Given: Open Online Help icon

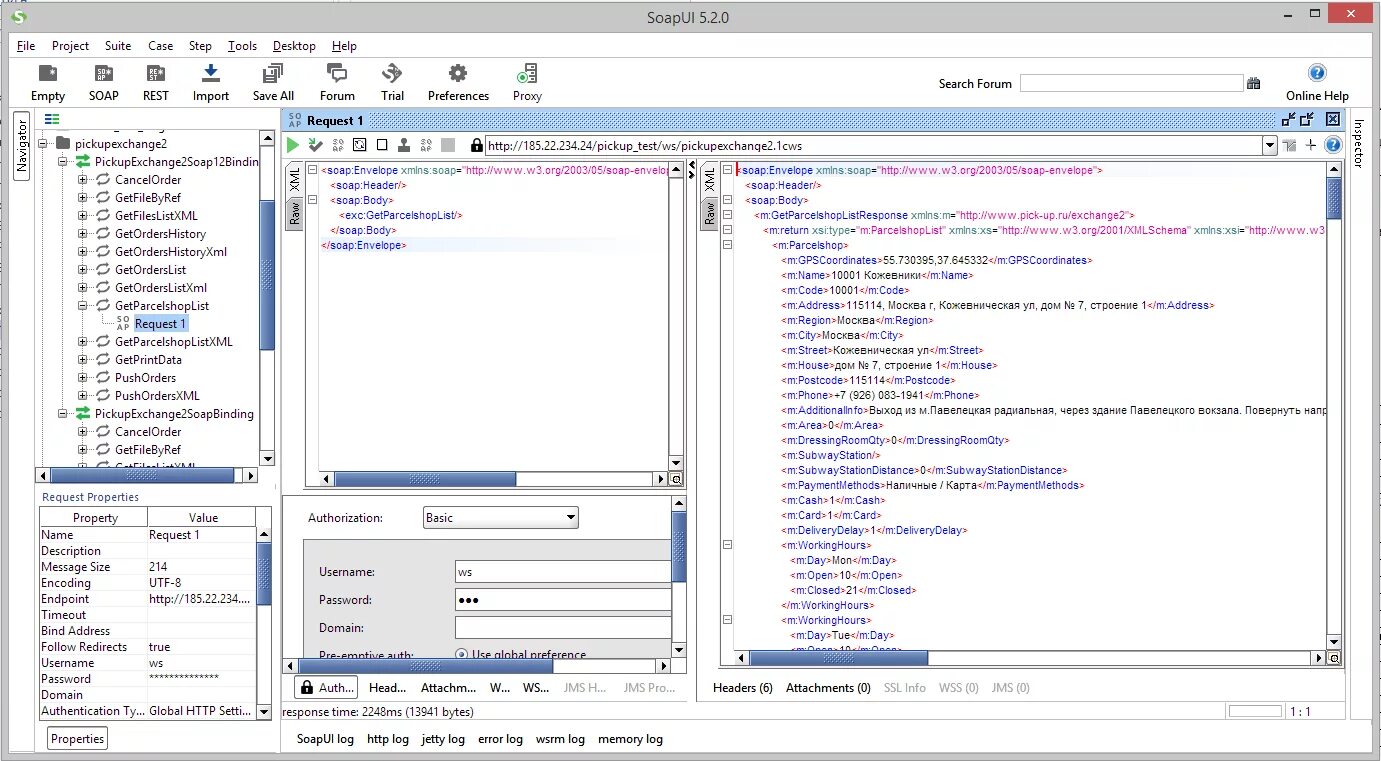Looking at the screenshot, I should tap(1317, 73).
